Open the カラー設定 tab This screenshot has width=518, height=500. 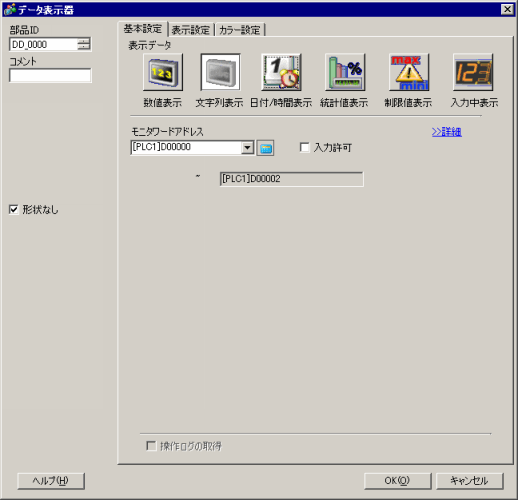point(240,30)
